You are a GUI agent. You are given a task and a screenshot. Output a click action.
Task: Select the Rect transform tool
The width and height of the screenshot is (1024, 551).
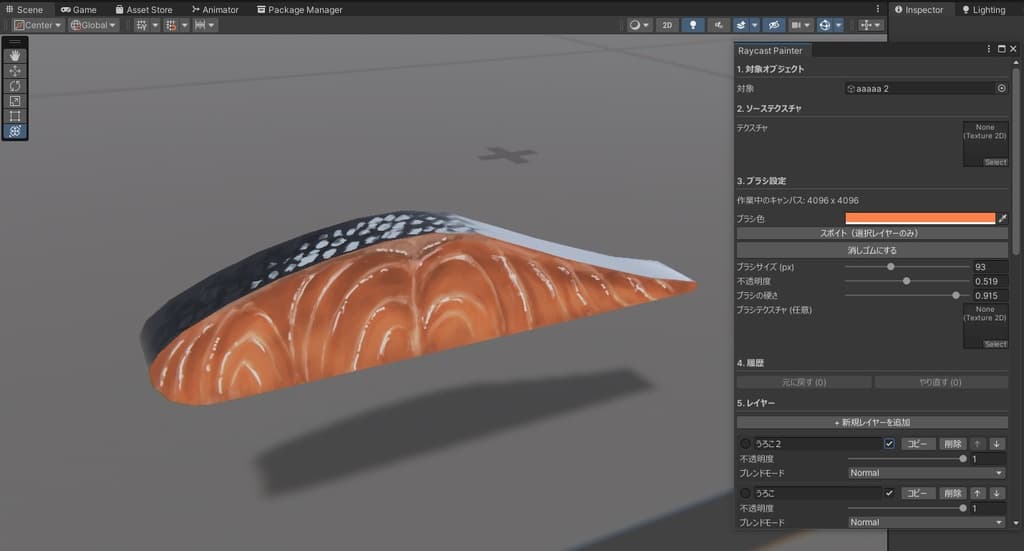[15, 116]
